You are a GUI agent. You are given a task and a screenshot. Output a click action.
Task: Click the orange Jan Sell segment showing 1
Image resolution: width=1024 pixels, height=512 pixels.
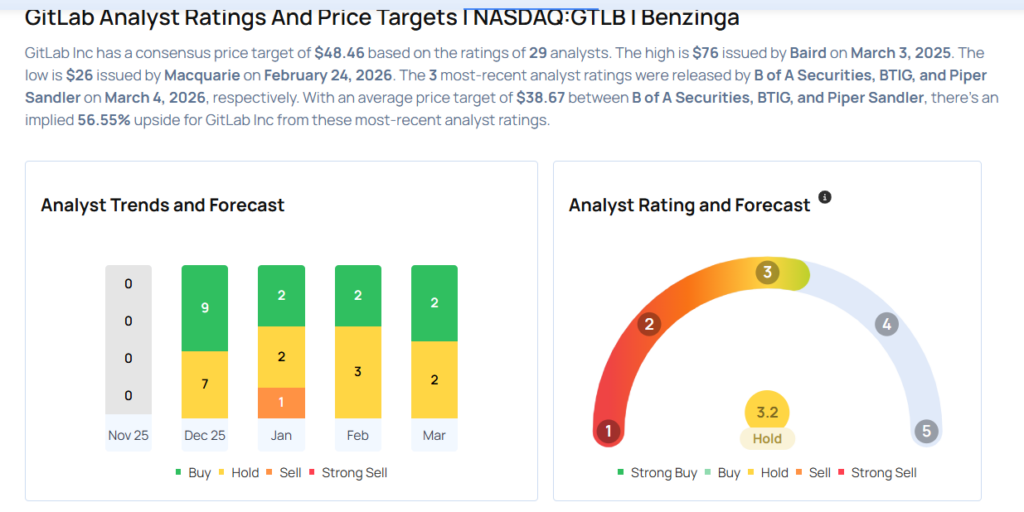coord(281,402)
